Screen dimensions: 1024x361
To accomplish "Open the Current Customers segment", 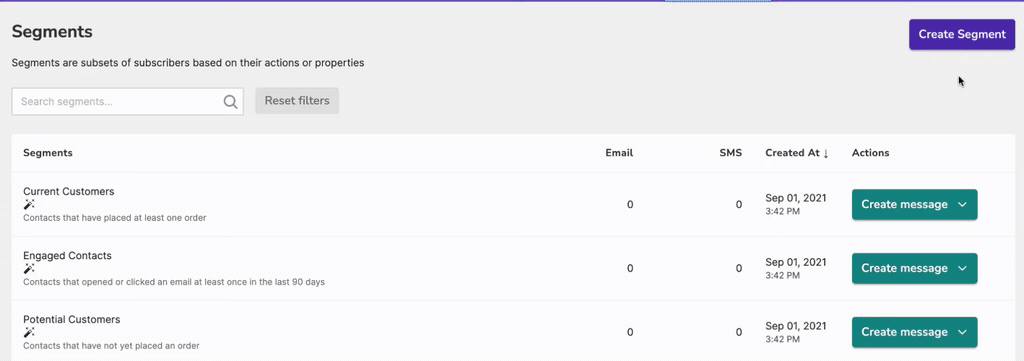I will [69, 191].
